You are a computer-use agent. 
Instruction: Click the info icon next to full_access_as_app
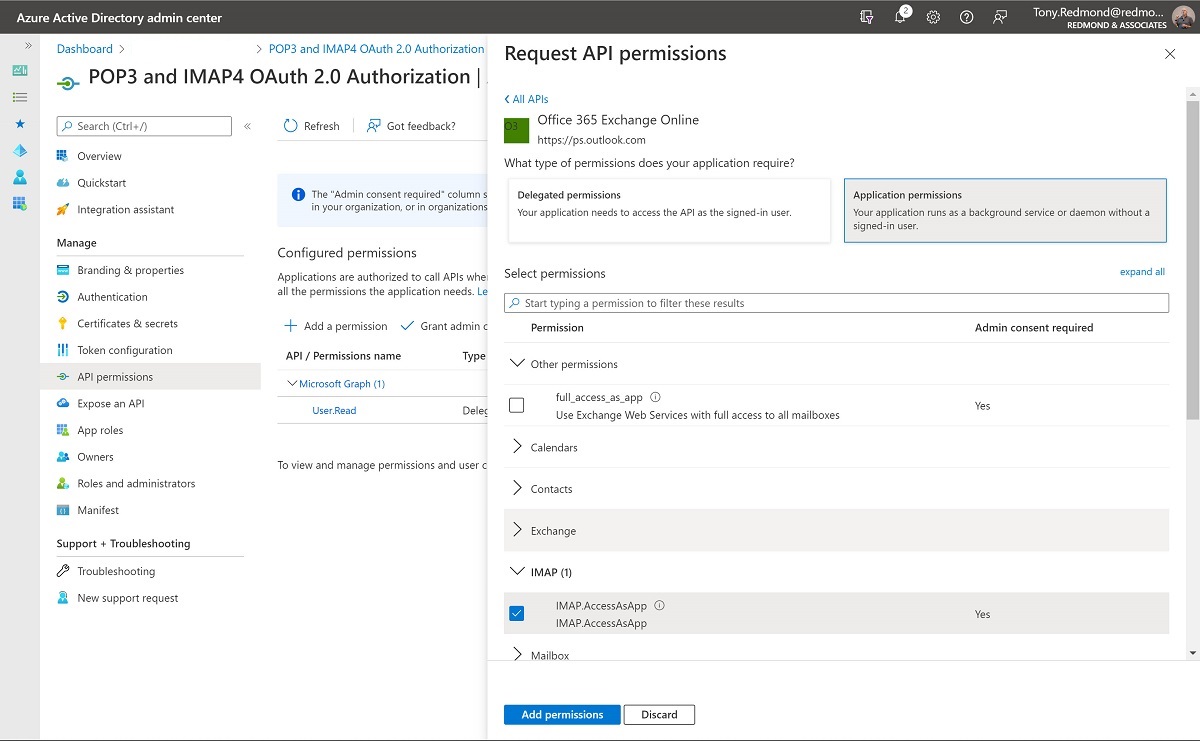(655, 397)
